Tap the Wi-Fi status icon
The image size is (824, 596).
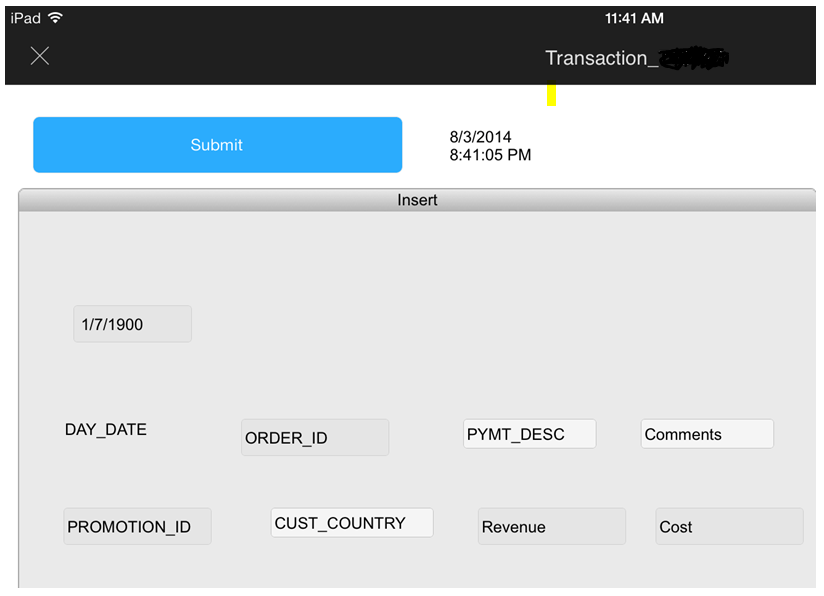point(55,18)
